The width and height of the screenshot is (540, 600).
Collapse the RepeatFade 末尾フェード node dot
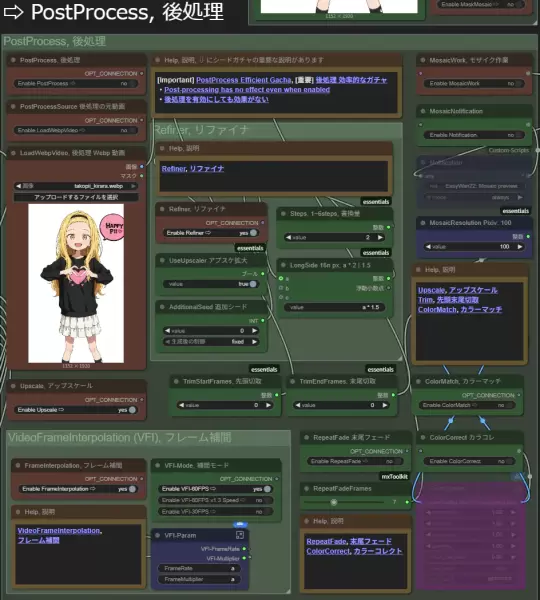(x=307, y=437)
